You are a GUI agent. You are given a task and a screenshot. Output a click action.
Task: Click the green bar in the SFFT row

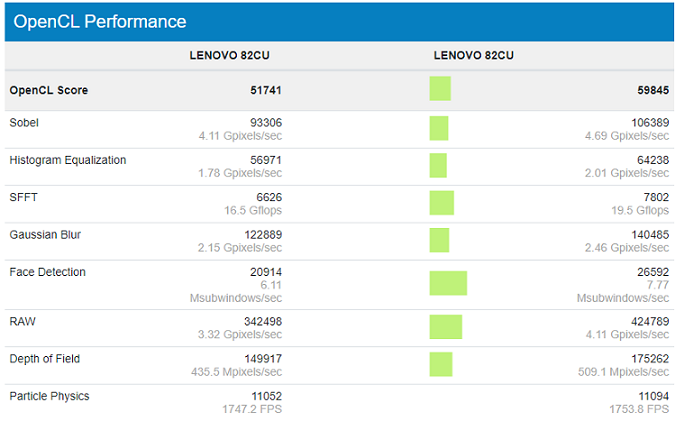pyautogui.click(x=441, y=203)
